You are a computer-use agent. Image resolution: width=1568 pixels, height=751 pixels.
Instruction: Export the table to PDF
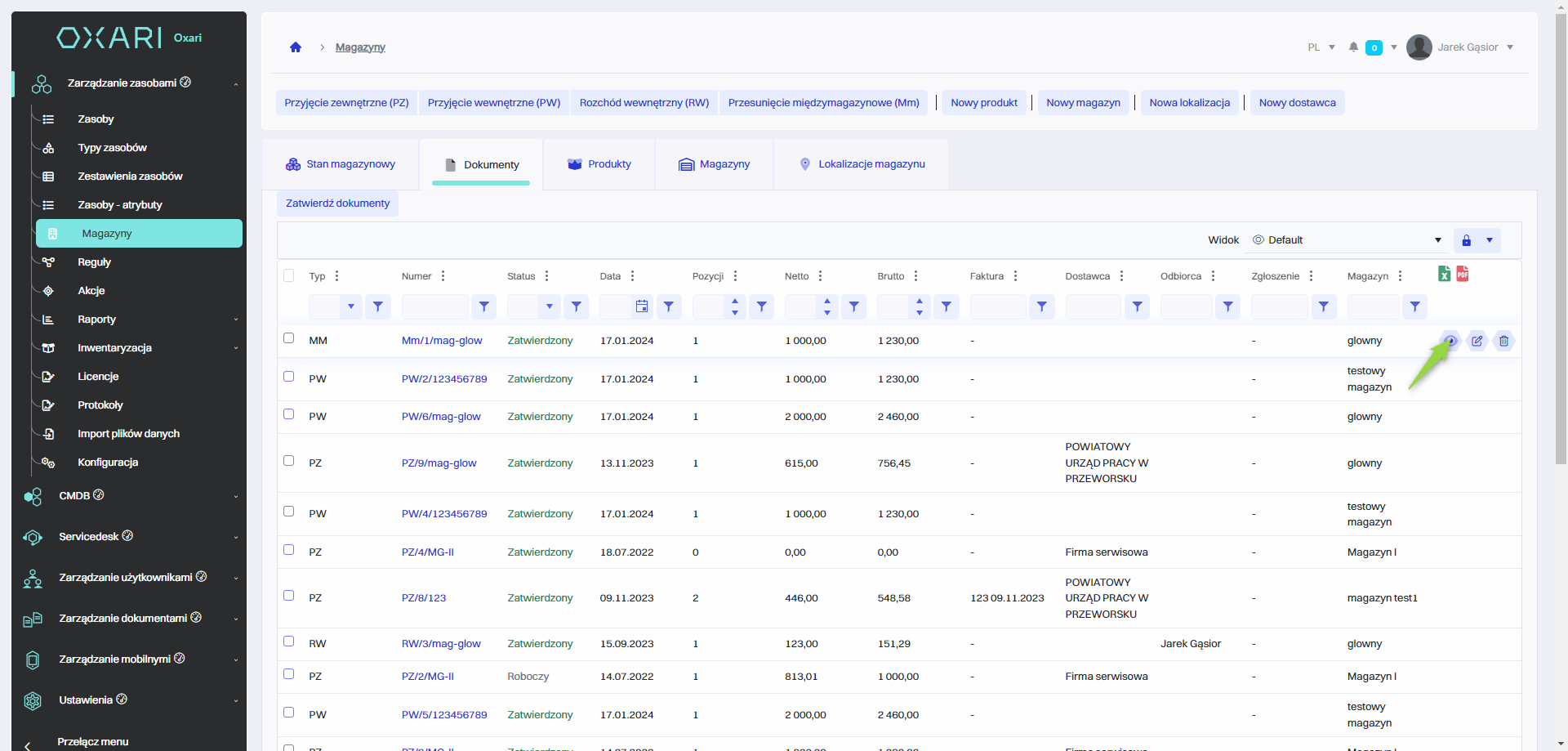point(1462,274)
